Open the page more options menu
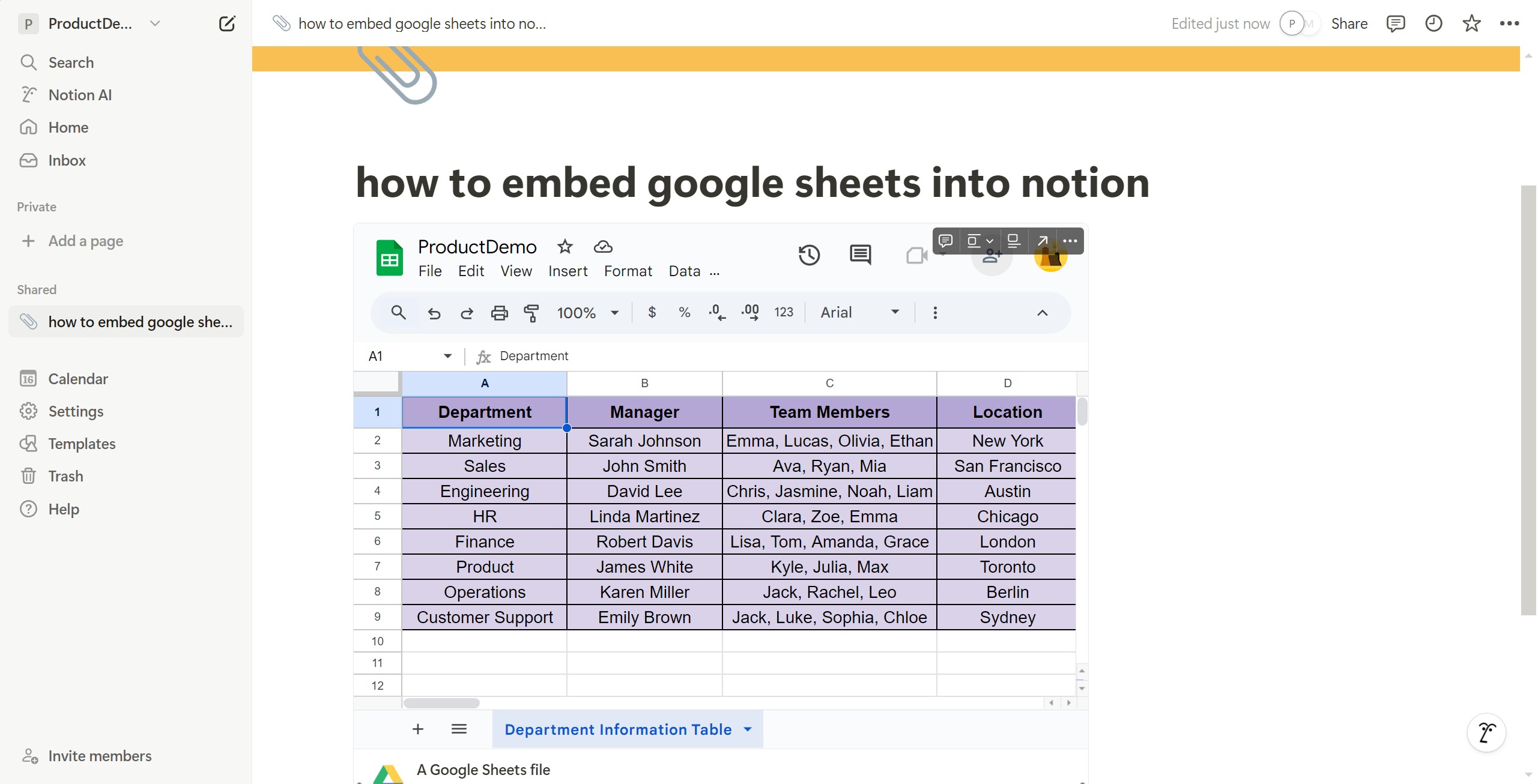Screen dimensions: 1538x784 click(1509, 23)
